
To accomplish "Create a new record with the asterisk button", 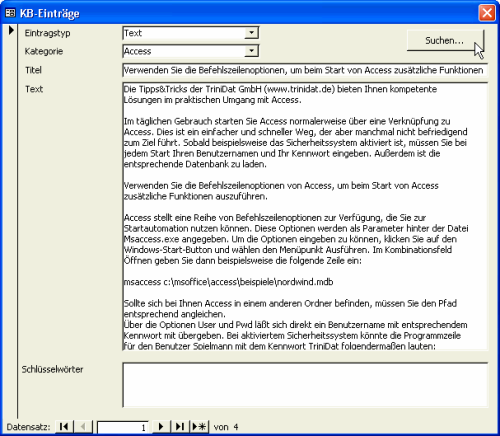I will point(199,426).
